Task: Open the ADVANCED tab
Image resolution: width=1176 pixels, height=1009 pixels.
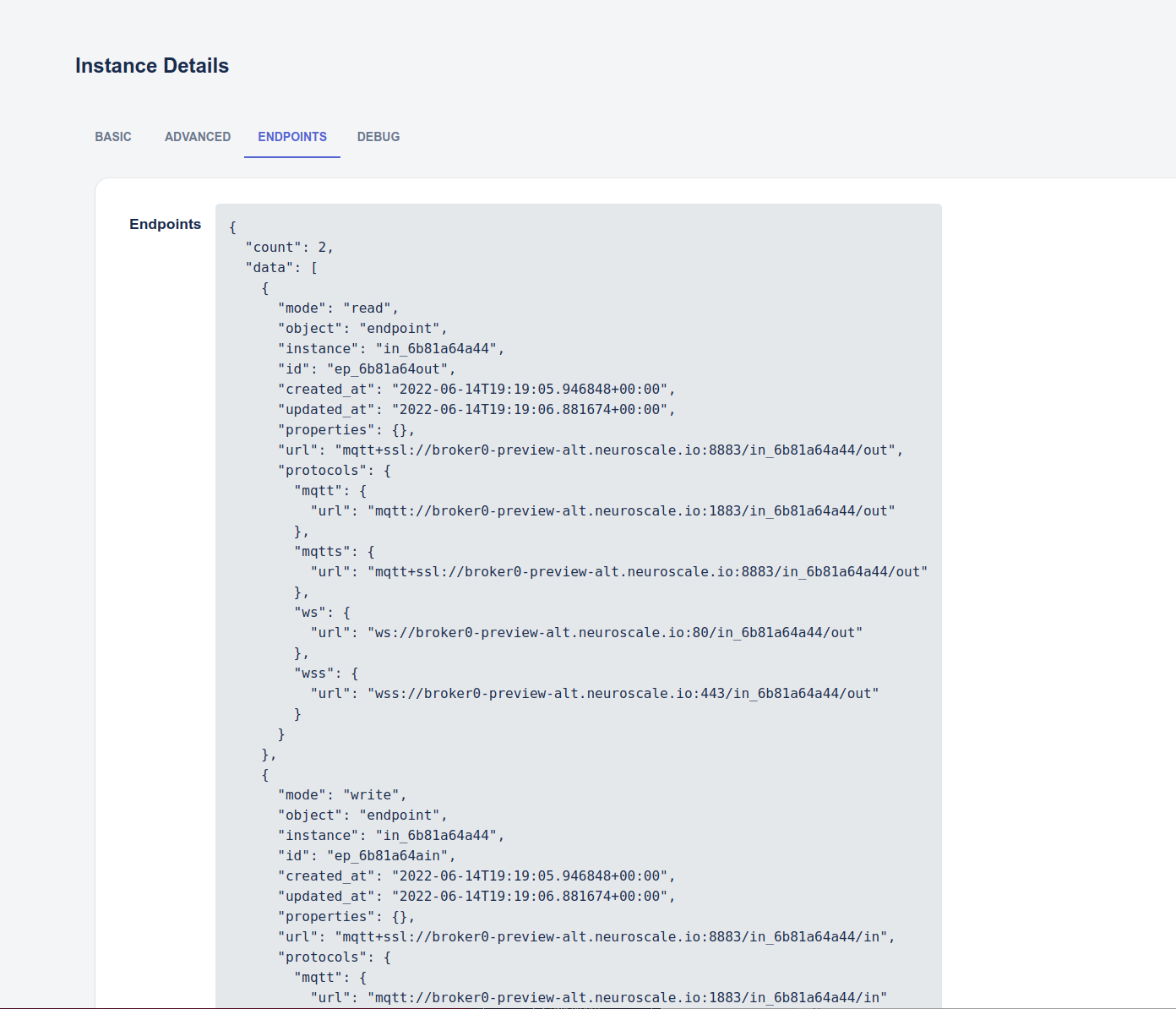Action: [198, 137]
